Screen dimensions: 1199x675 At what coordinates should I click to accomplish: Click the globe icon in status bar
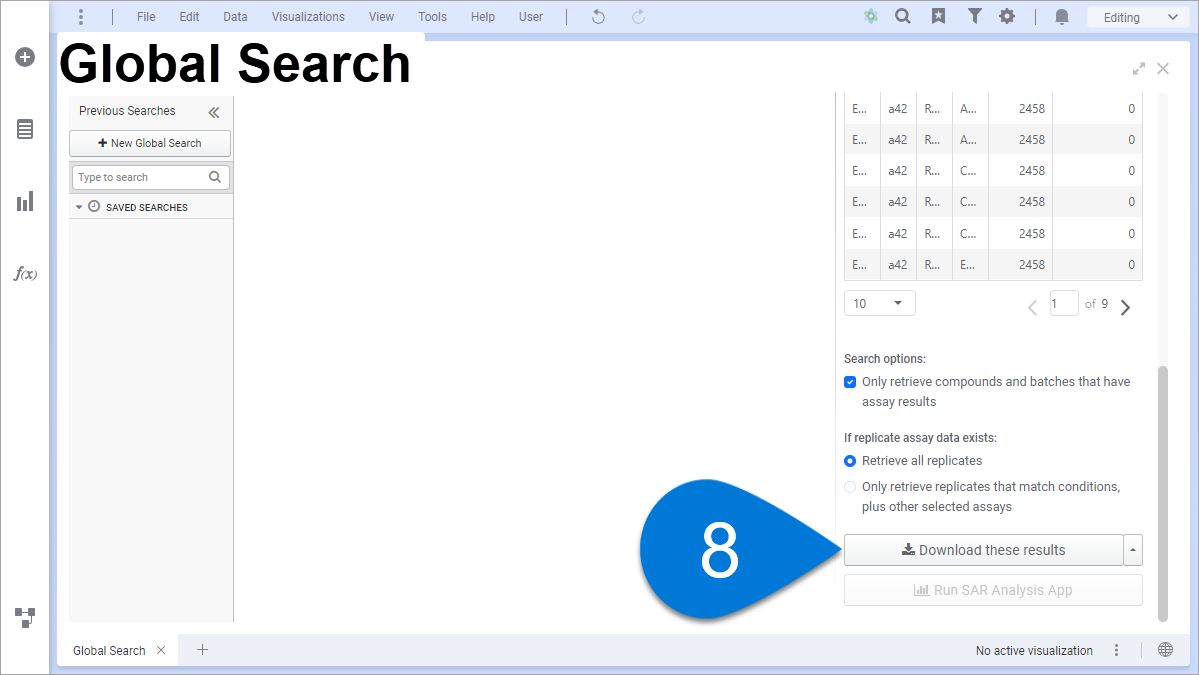1165,650
